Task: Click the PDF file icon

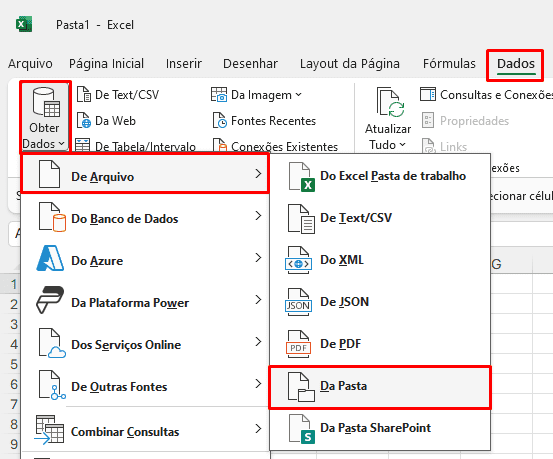Action: tap(298, 344)
